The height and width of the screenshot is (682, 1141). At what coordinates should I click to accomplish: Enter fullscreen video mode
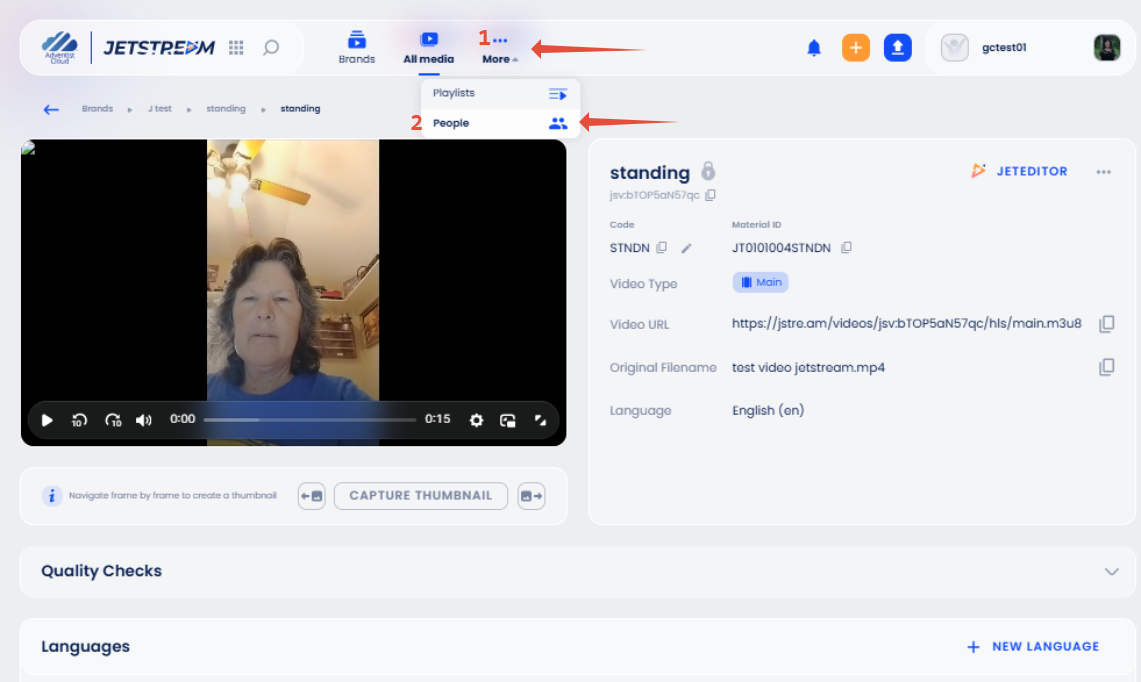[x=540, y=420]
